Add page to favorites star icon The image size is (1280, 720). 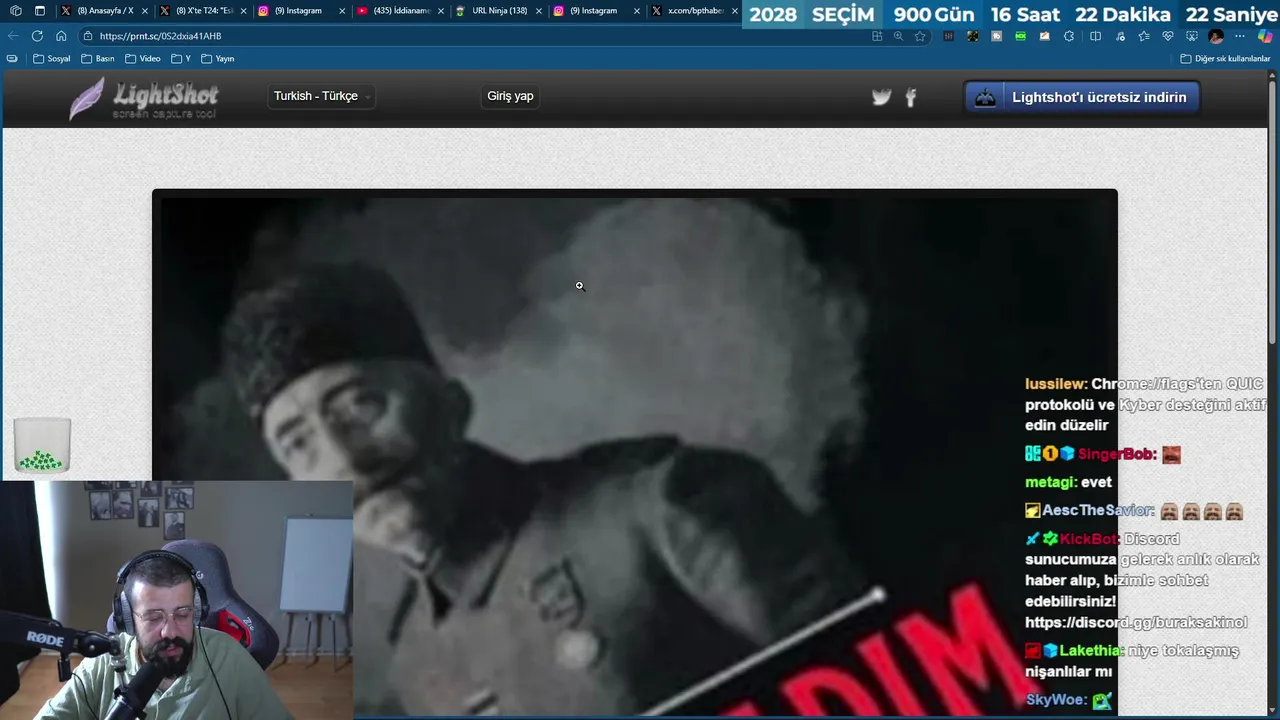tap(920, 36)
